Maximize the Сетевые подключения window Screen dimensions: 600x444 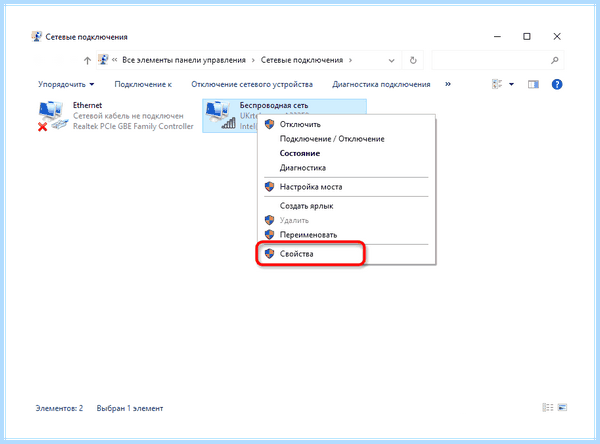pos(527,36)
